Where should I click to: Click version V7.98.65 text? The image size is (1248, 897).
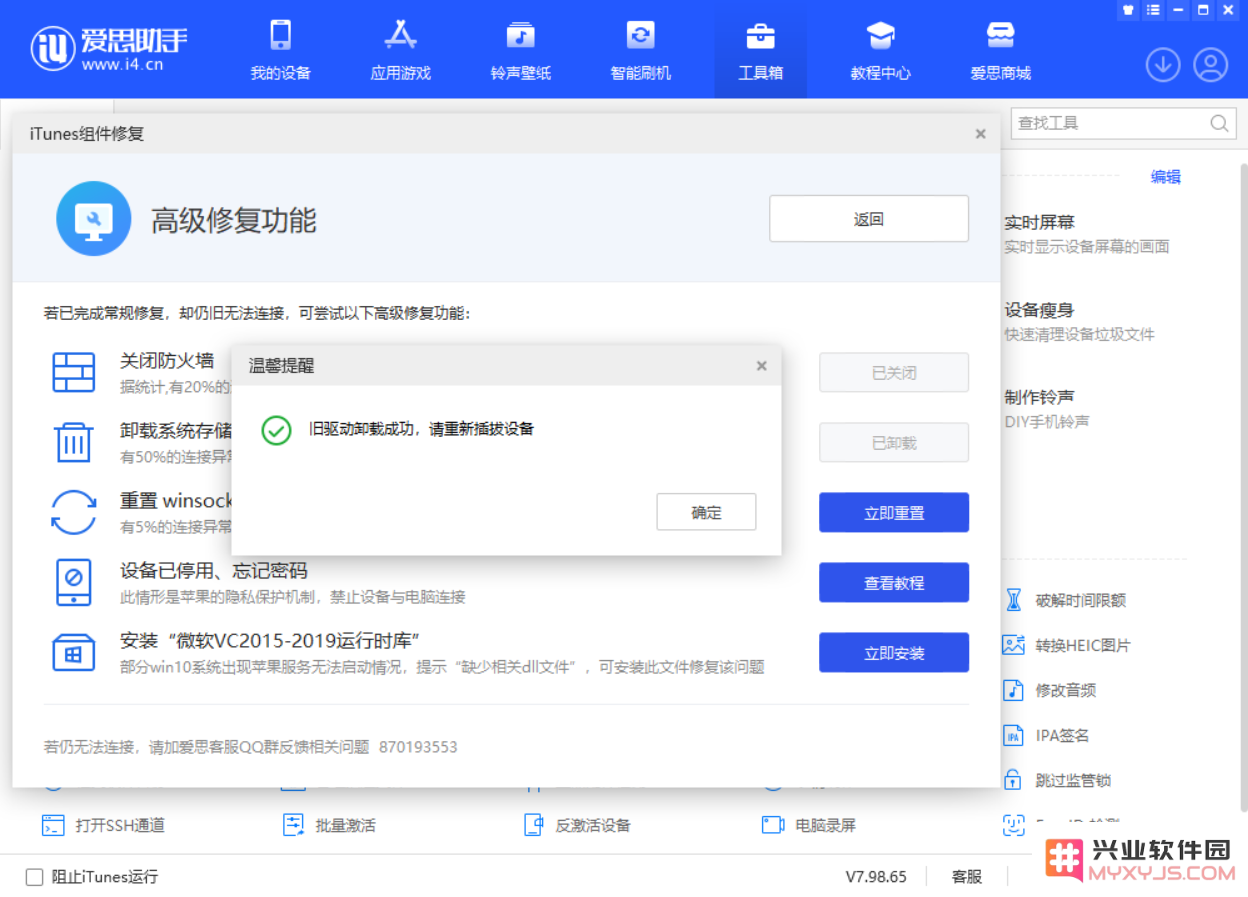click(x=876, y=877)
